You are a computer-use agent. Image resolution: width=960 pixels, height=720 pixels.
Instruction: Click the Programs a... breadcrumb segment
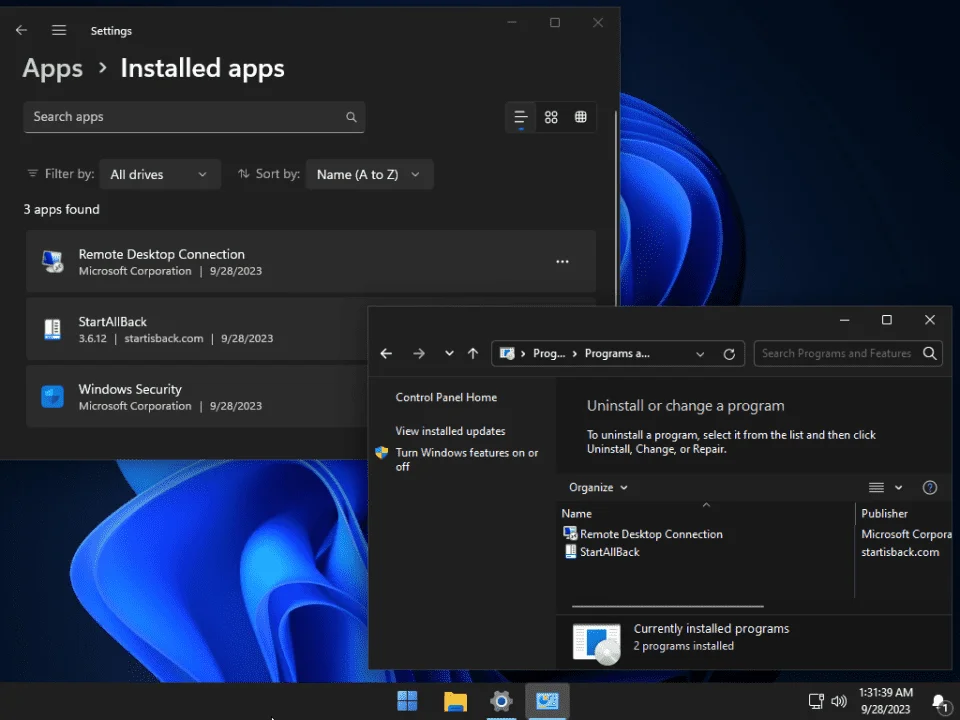pos(617,353)
